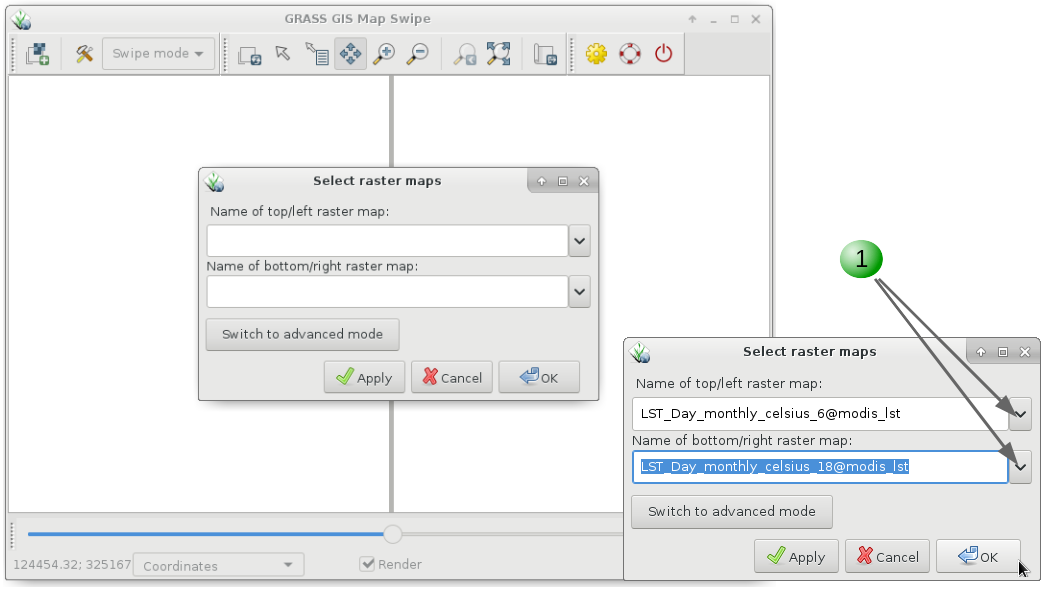
Task: Expand bottom/right raster map dropdown in center dialog
Action: (x=580, y=292)
